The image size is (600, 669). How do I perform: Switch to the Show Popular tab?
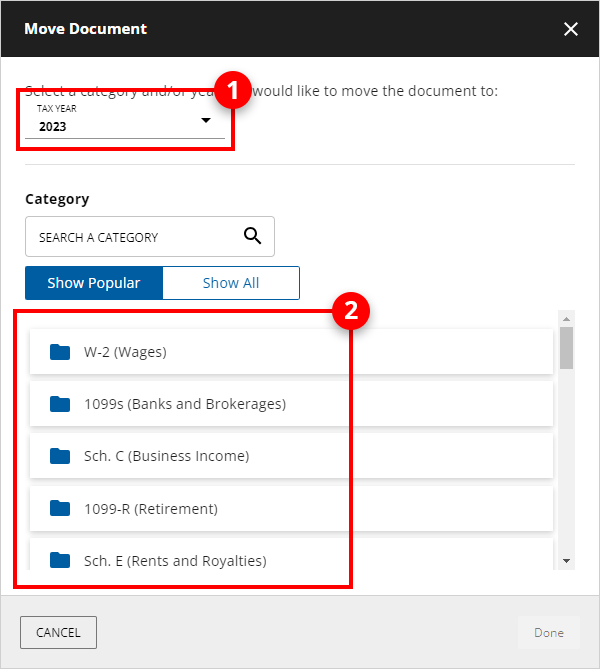[x=94, y=283]
